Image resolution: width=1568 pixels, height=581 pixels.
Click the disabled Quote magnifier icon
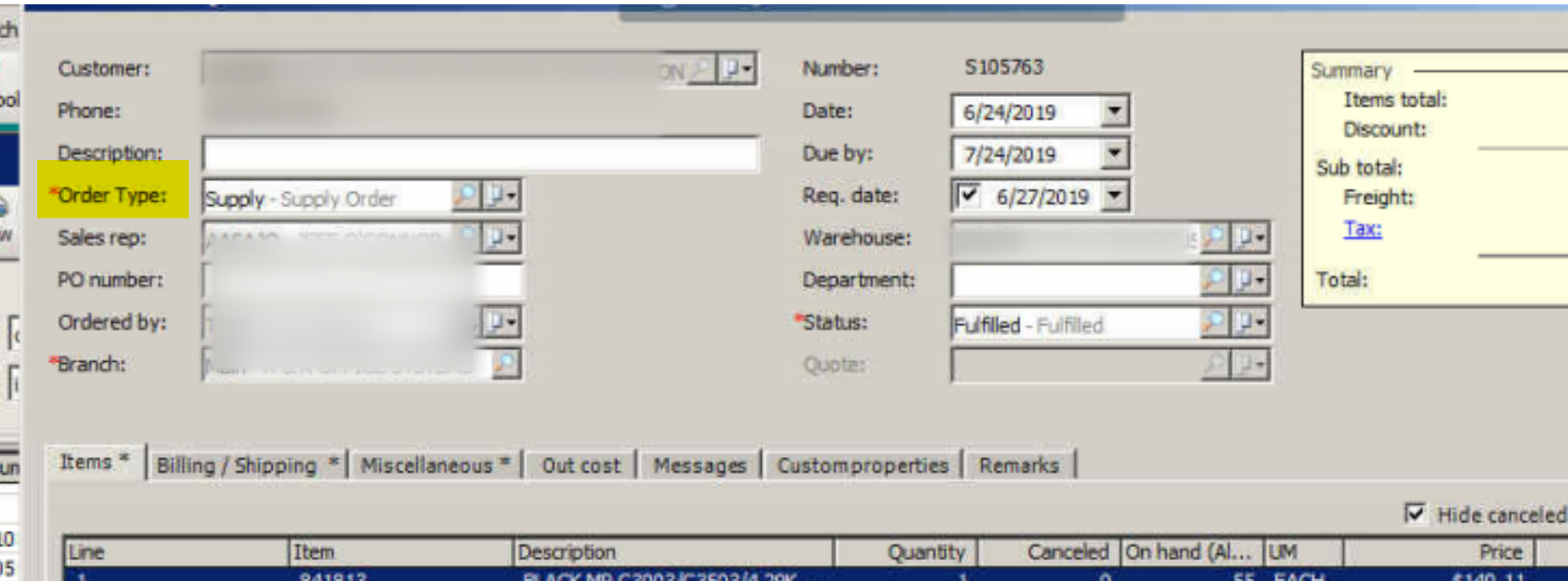[1215, 365]
